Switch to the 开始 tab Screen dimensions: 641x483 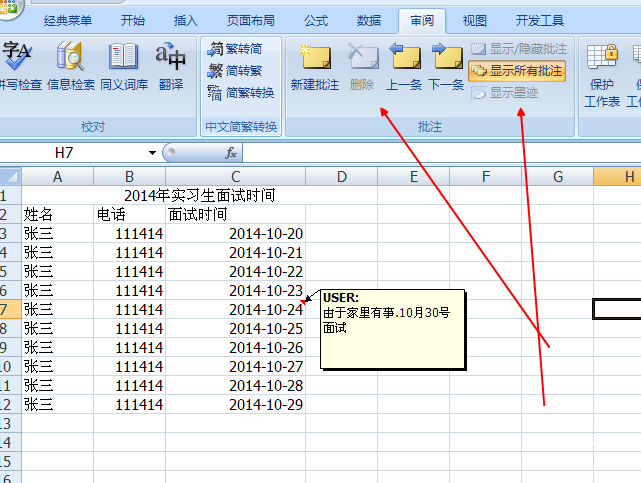point(132,20)
